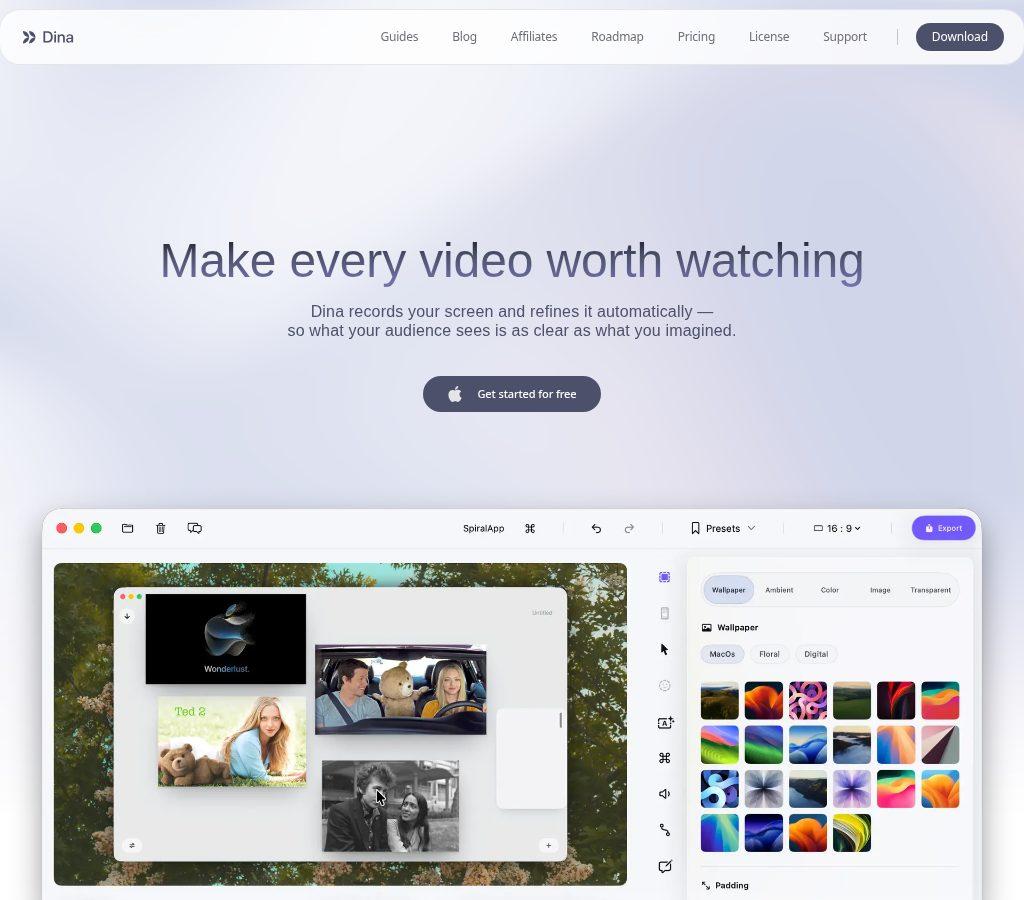The width and height of the screenshot is (1024, 900).
Task: Click the redo arrow icon
Action: [x=629, y=528]
